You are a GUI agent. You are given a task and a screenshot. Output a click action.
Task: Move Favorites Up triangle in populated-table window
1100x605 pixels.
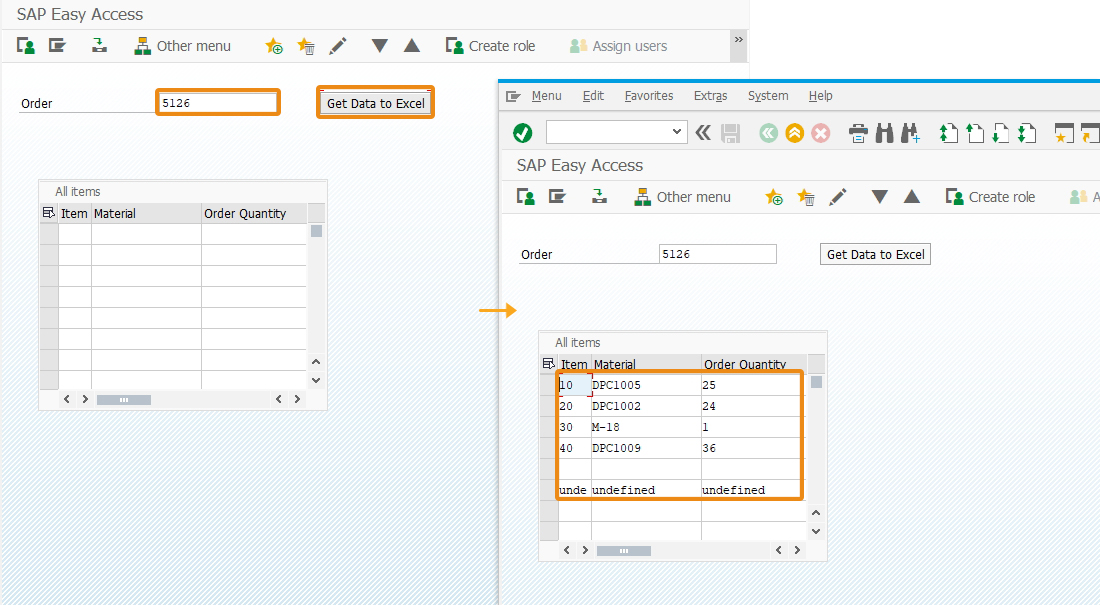pos(912,197)
